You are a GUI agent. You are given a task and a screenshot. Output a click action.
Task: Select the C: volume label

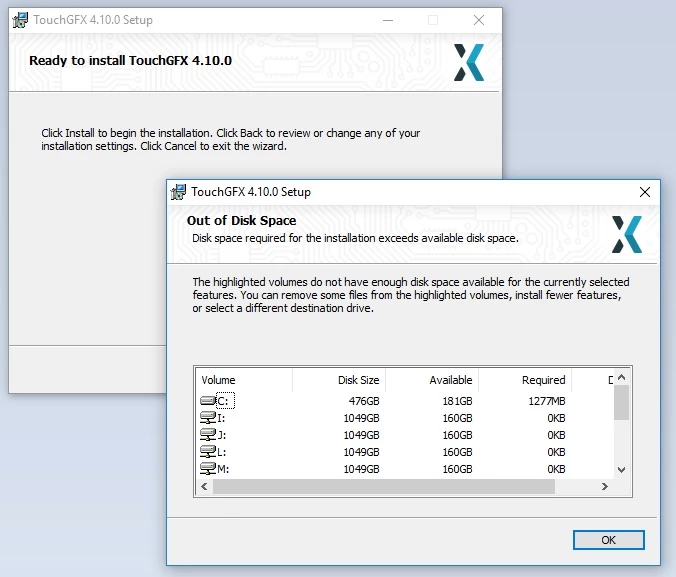(225, 401)
